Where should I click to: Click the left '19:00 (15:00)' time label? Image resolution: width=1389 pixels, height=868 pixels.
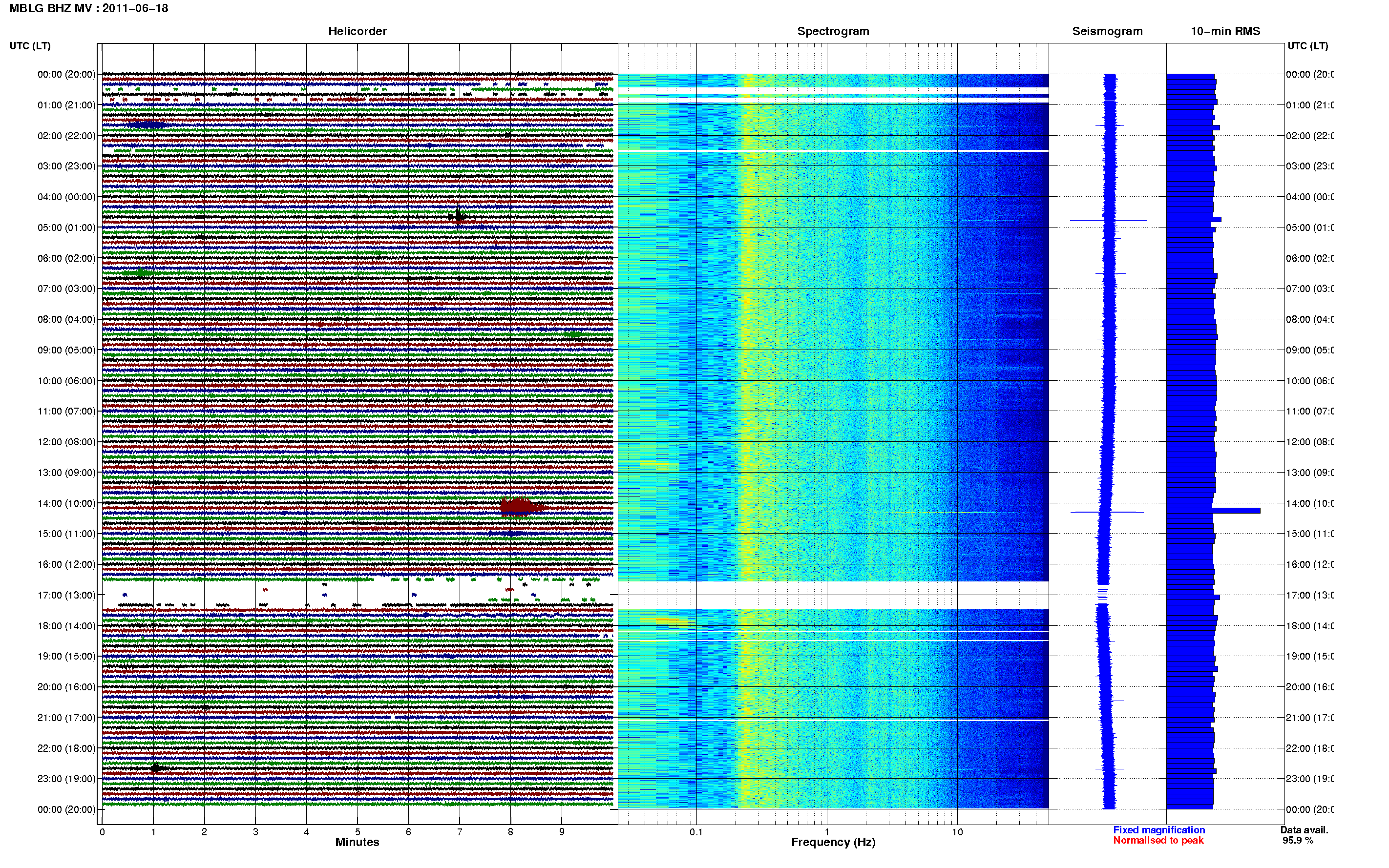tap(66, 656)
